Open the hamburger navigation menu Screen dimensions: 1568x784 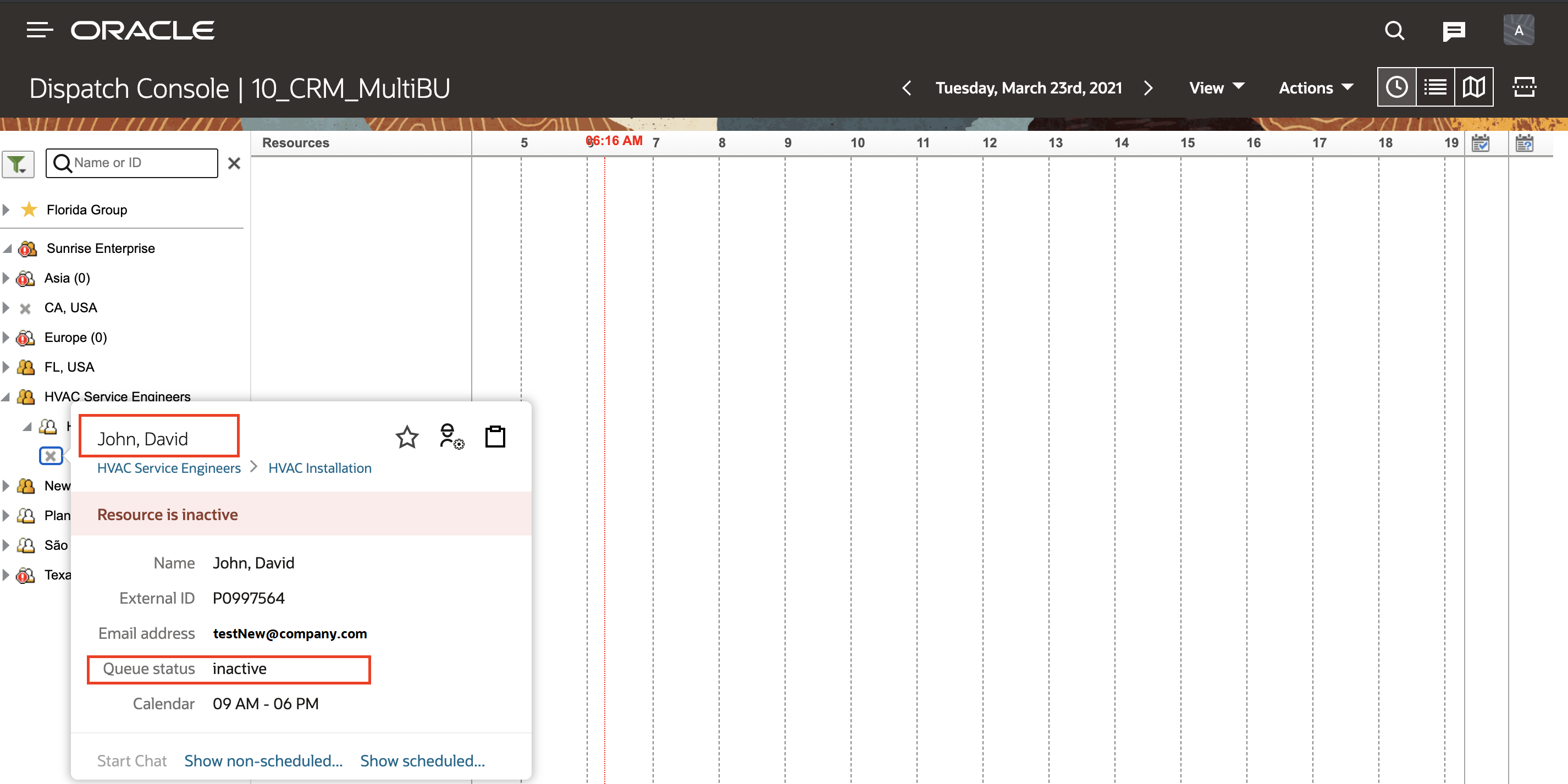click(40, 30)
